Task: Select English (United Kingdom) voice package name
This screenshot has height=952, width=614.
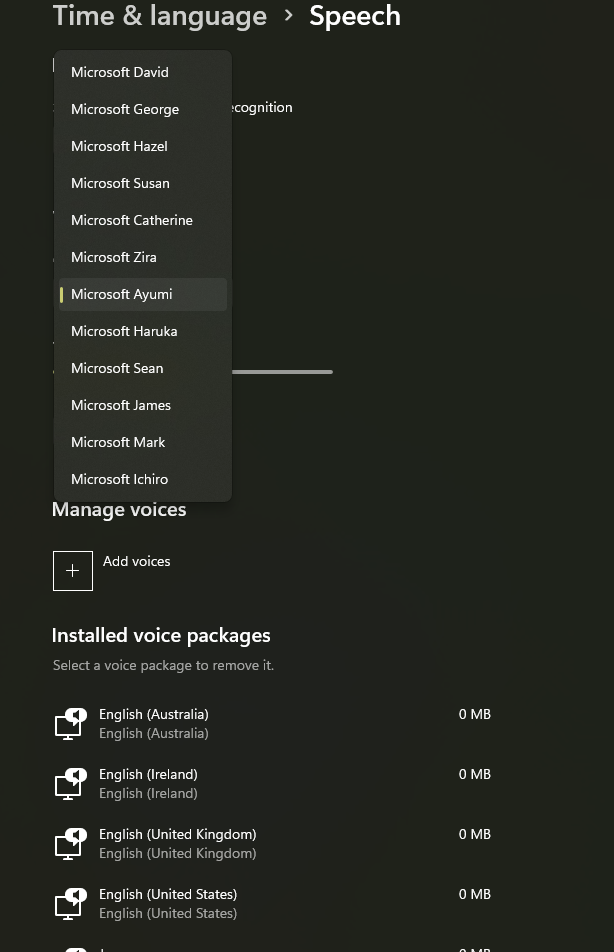Action: coord(177,834)
